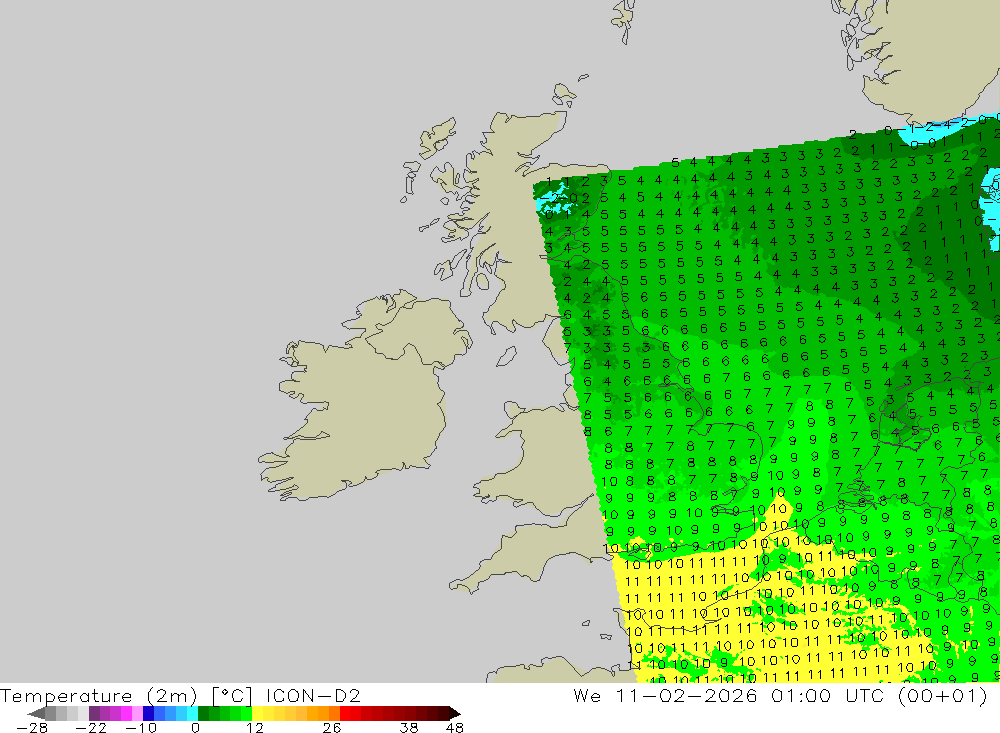Click the forecast date 11-02-2026 text

686,695
